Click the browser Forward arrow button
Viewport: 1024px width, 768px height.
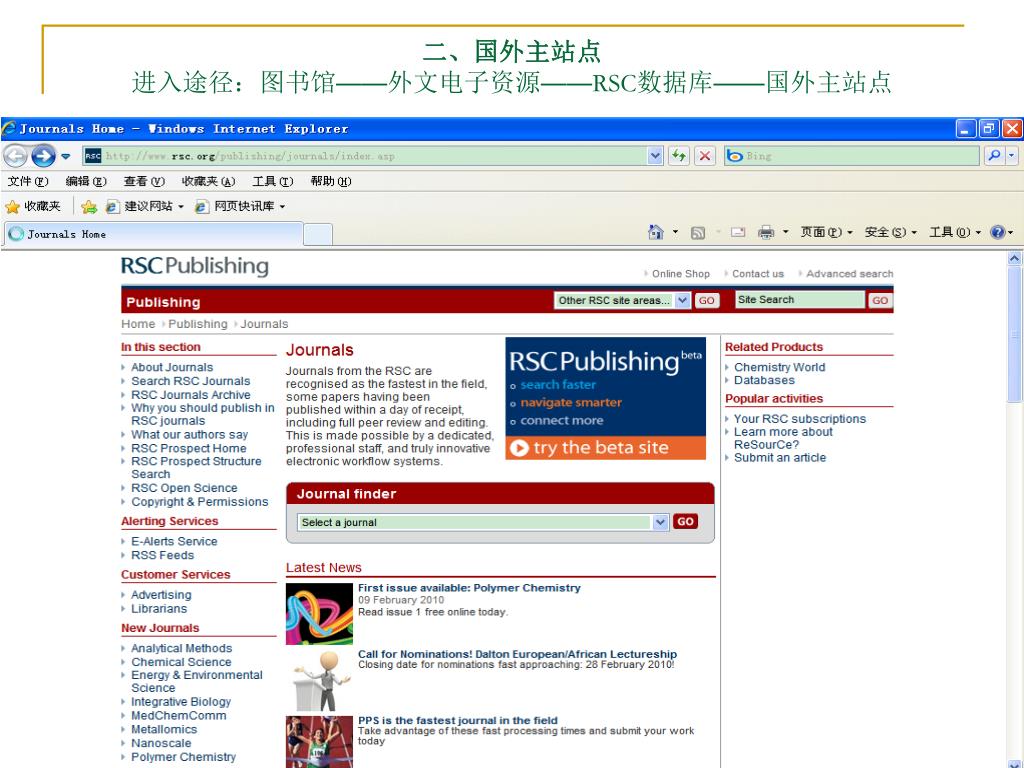click(43, 156)
